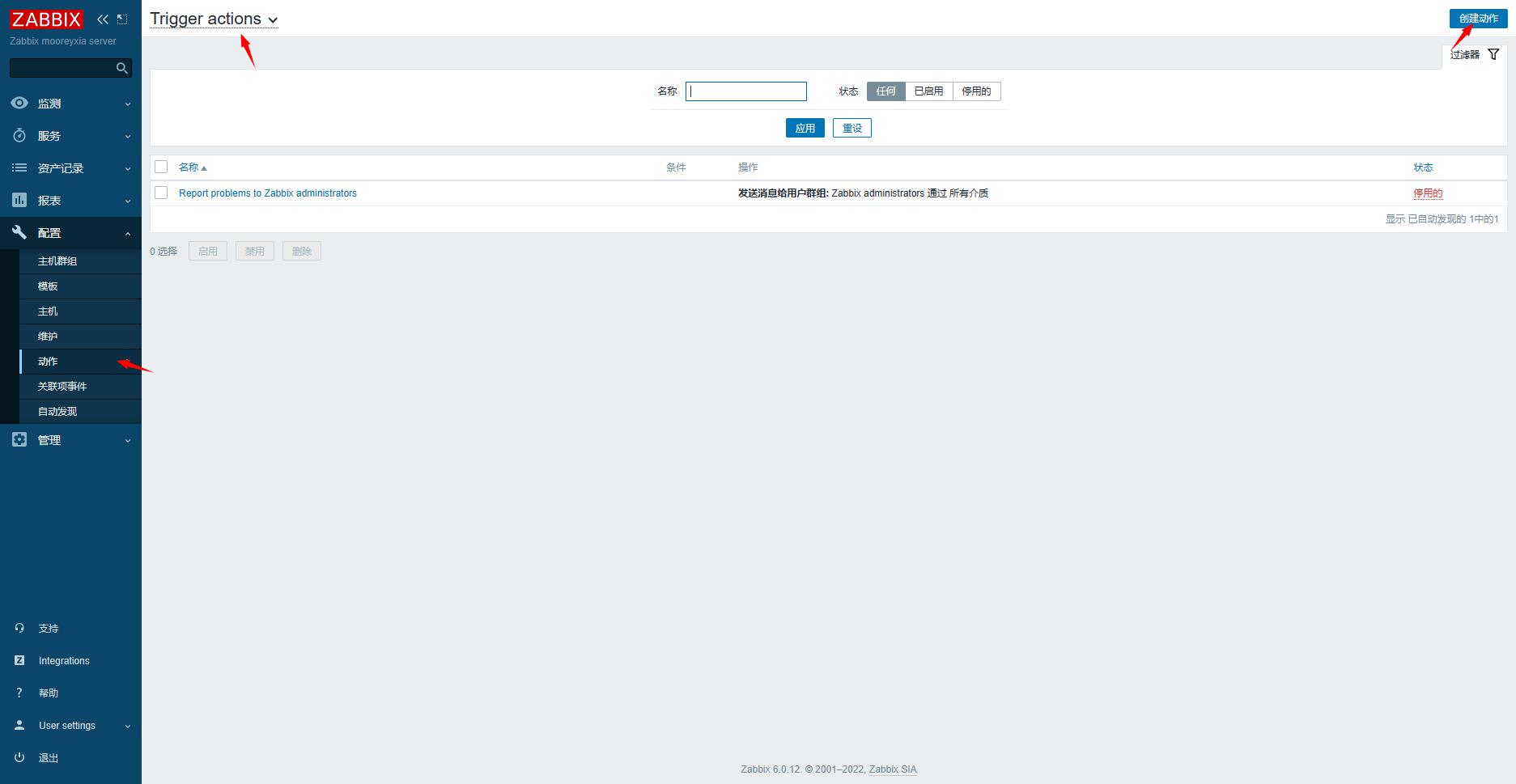The height and width of the screenshot is (784, 1516).
Task: Click the 重设 button
Action: click(x=852, y=128)
